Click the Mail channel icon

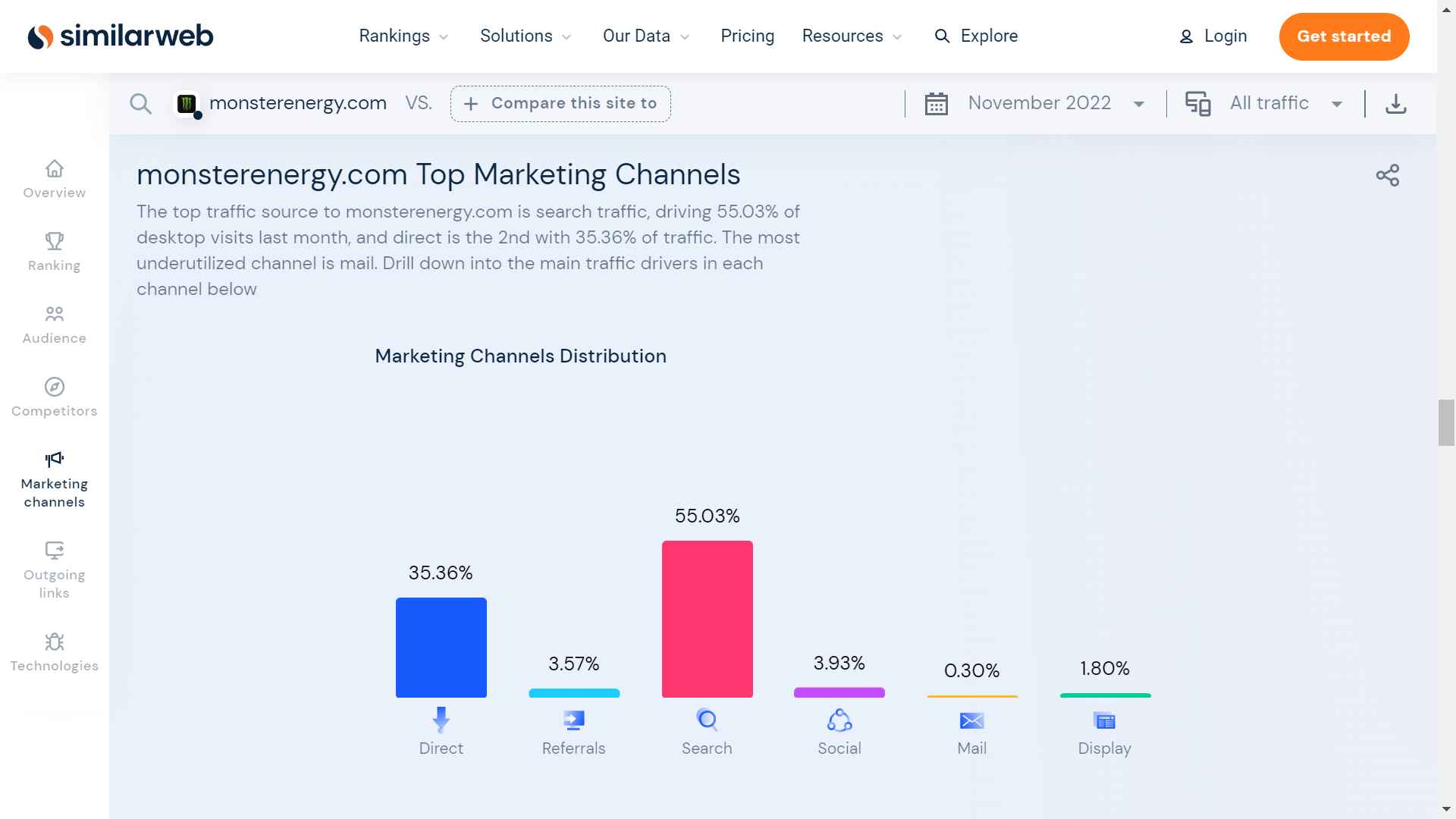[971, 720]
